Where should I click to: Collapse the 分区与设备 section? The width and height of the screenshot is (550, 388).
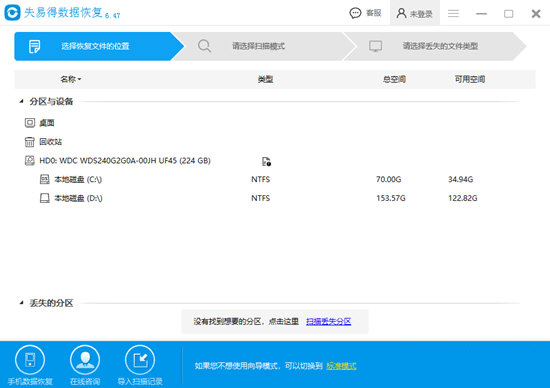21,101
